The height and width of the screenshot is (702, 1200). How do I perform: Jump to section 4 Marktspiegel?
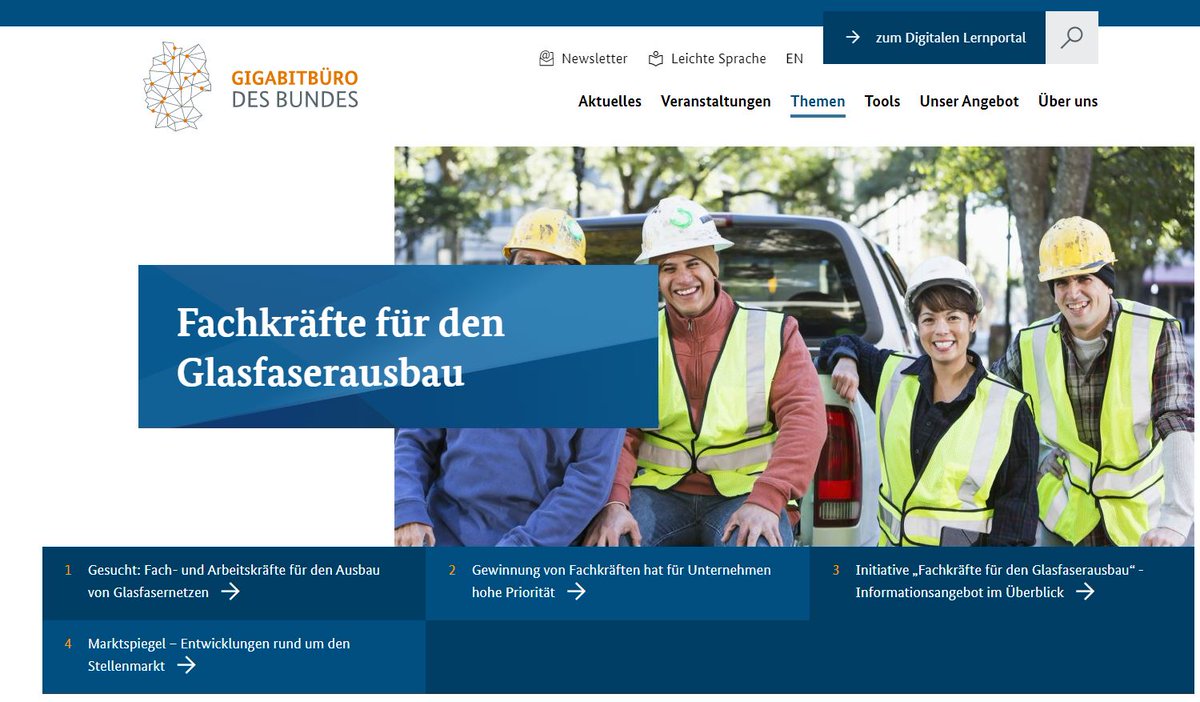point(234,655)
